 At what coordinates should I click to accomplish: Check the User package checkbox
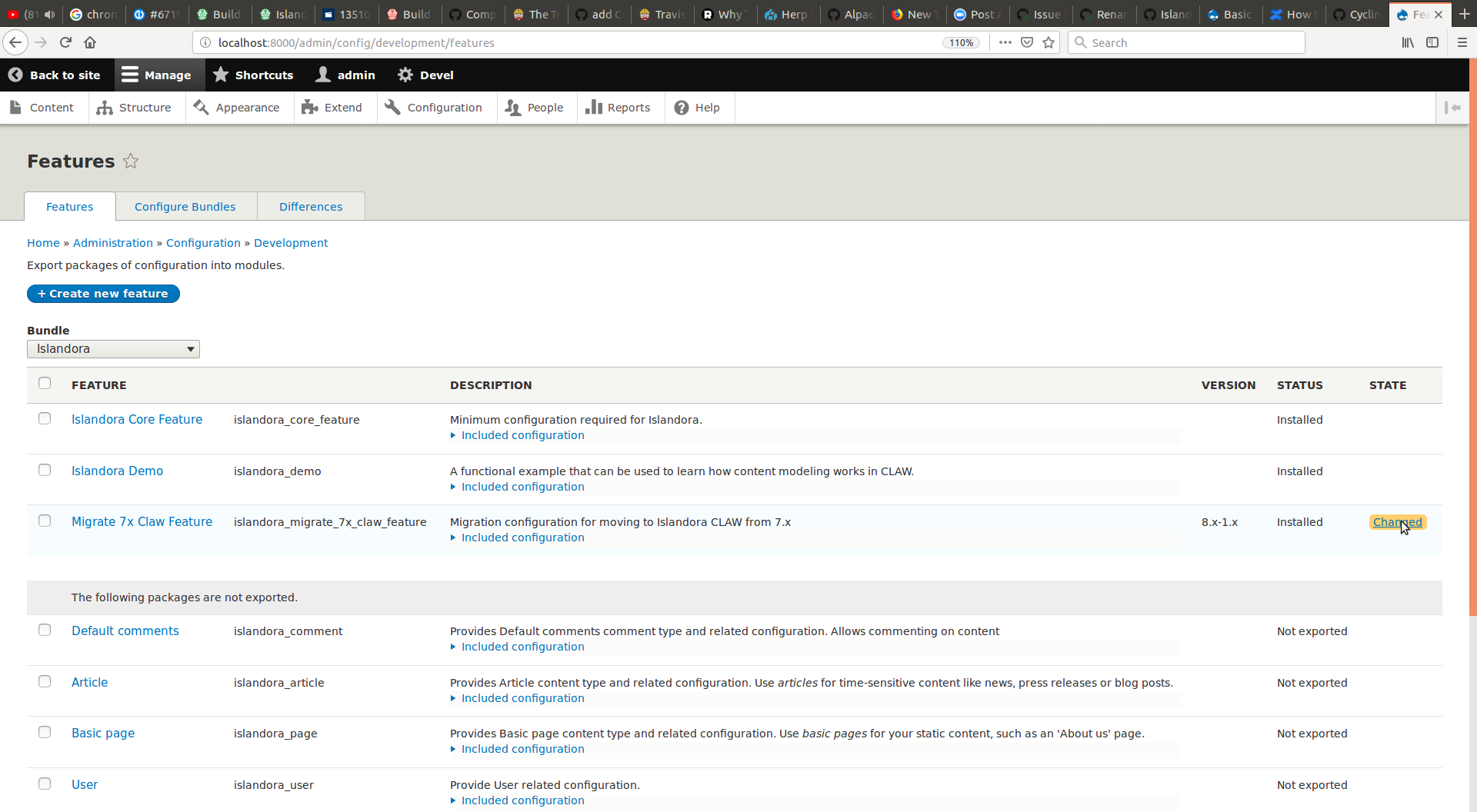45,784
